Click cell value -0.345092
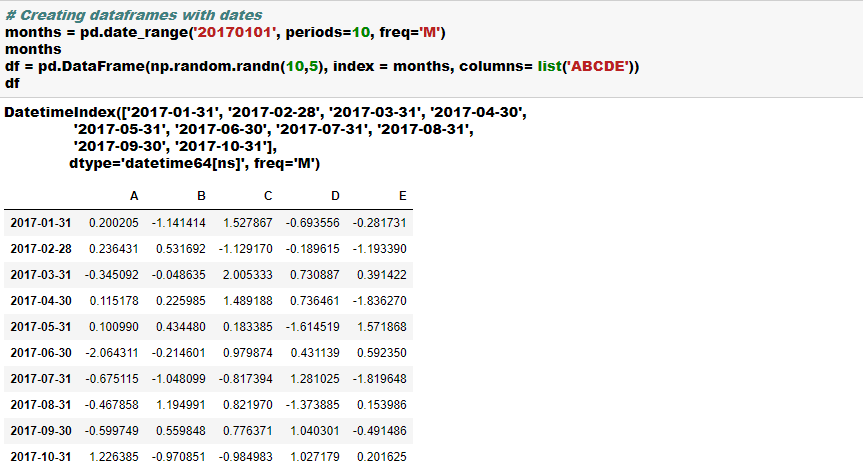 (x=112, y=275)
